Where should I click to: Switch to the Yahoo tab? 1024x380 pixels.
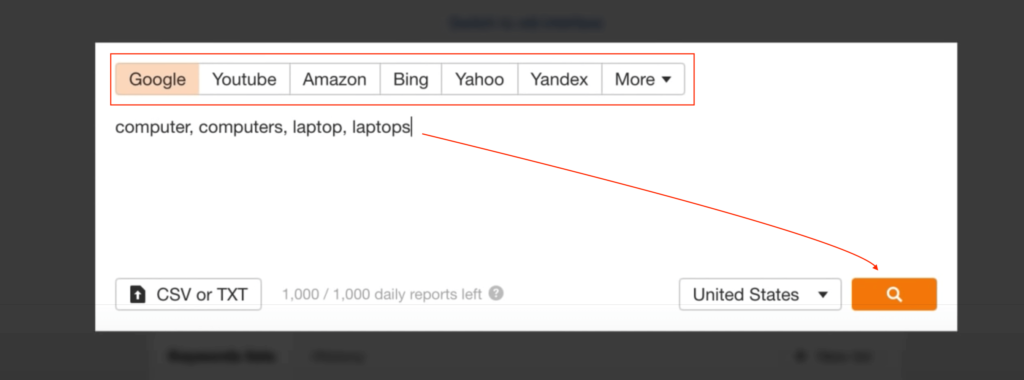pyautogui.click(x=479, y=80)
